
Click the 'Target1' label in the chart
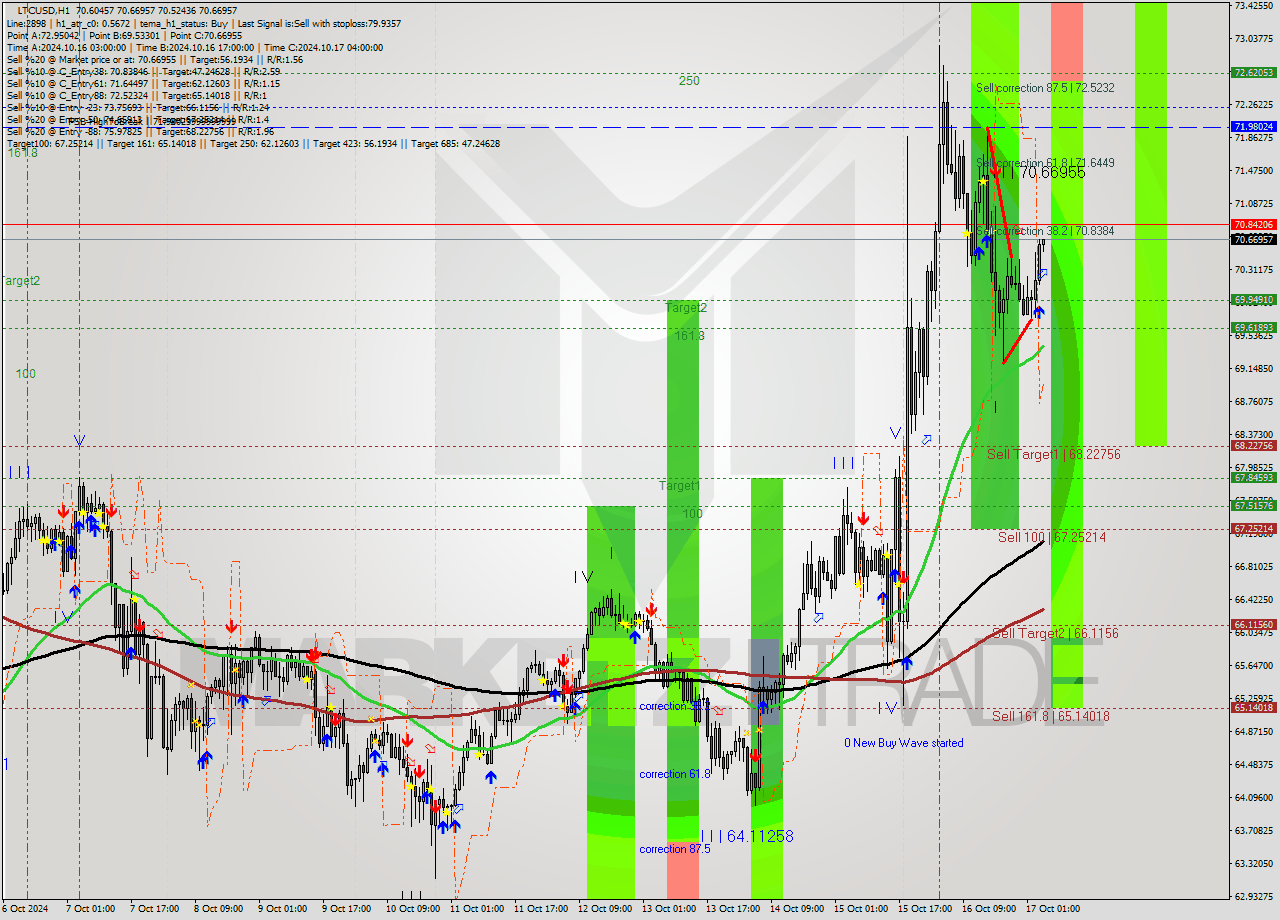click(679, 486)
